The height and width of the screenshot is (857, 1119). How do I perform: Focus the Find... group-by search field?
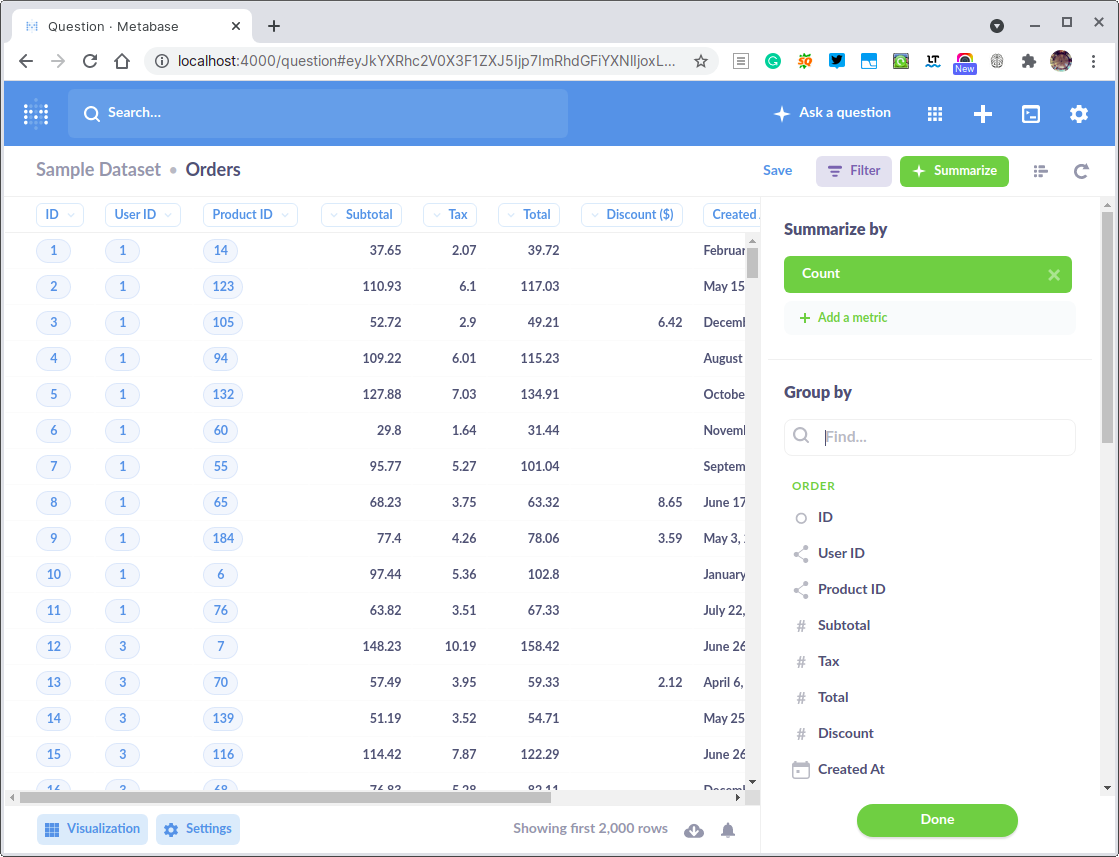[x=929, y=437]
